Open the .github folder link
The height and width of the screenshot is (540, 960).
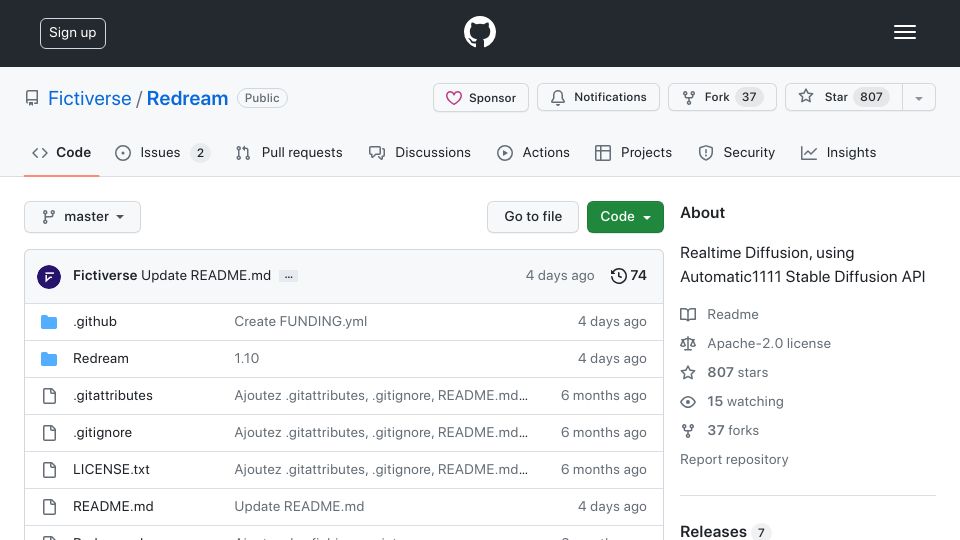[95, 321]
